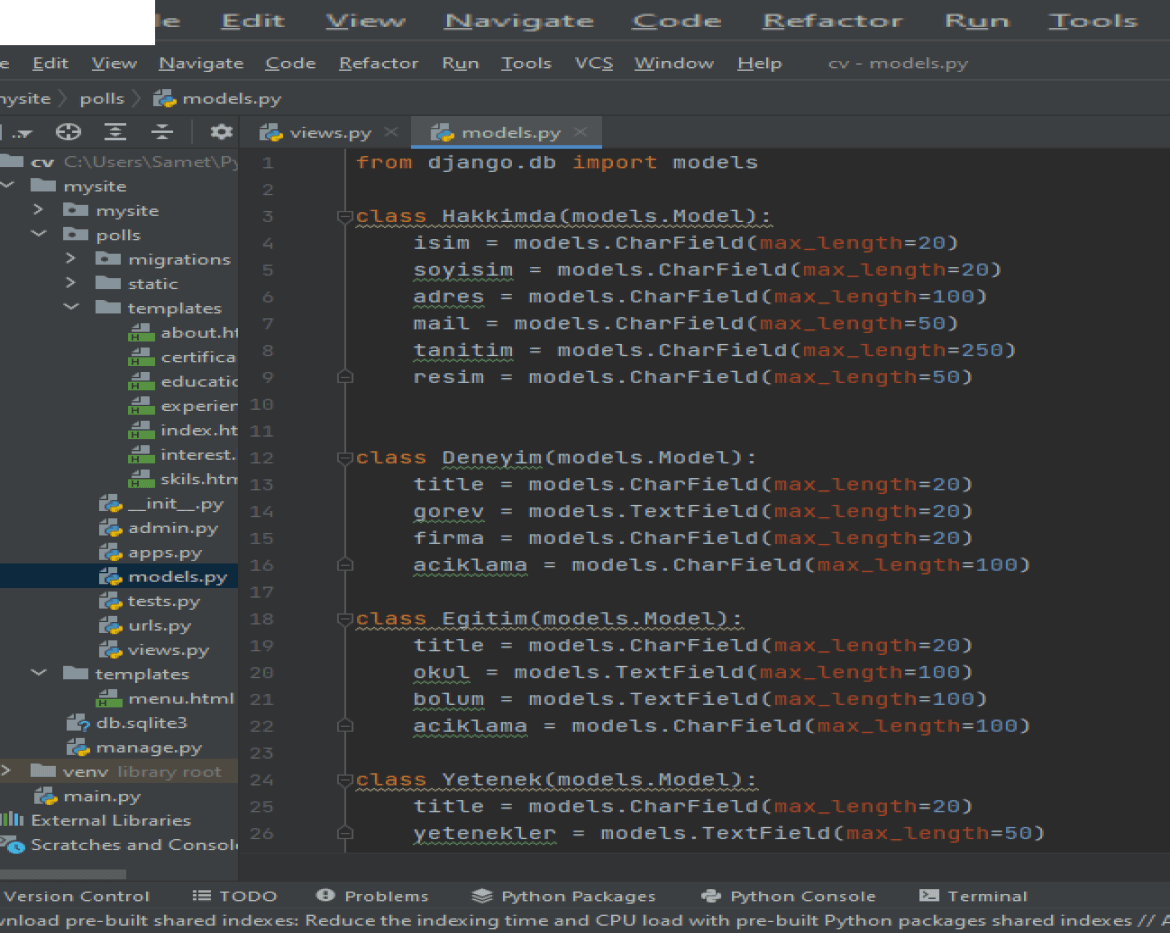Click the polls breadcrumb in navigation bar
The height and width of the screenshot is (933, 1170).
[102, 98]
